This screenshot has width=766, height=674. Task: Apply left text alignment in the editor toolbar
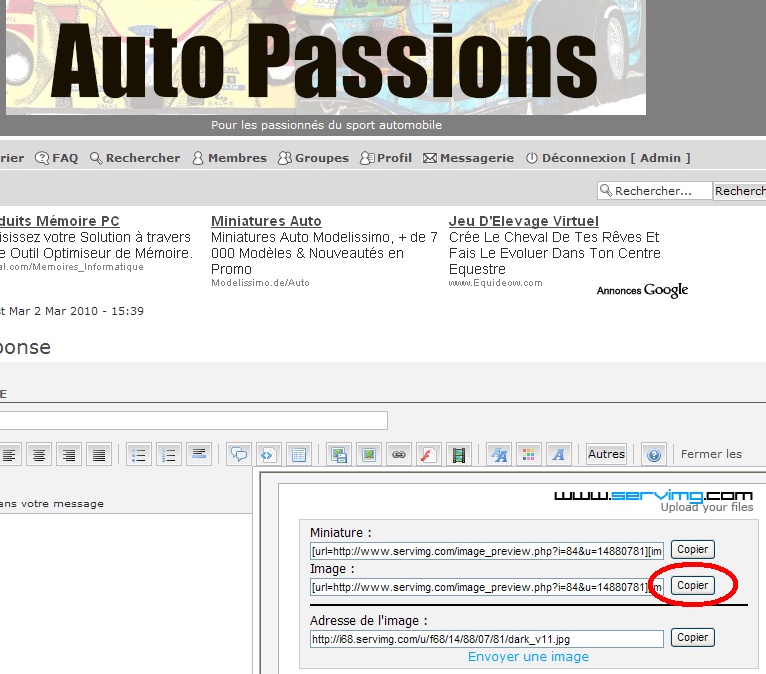[9, 455]
